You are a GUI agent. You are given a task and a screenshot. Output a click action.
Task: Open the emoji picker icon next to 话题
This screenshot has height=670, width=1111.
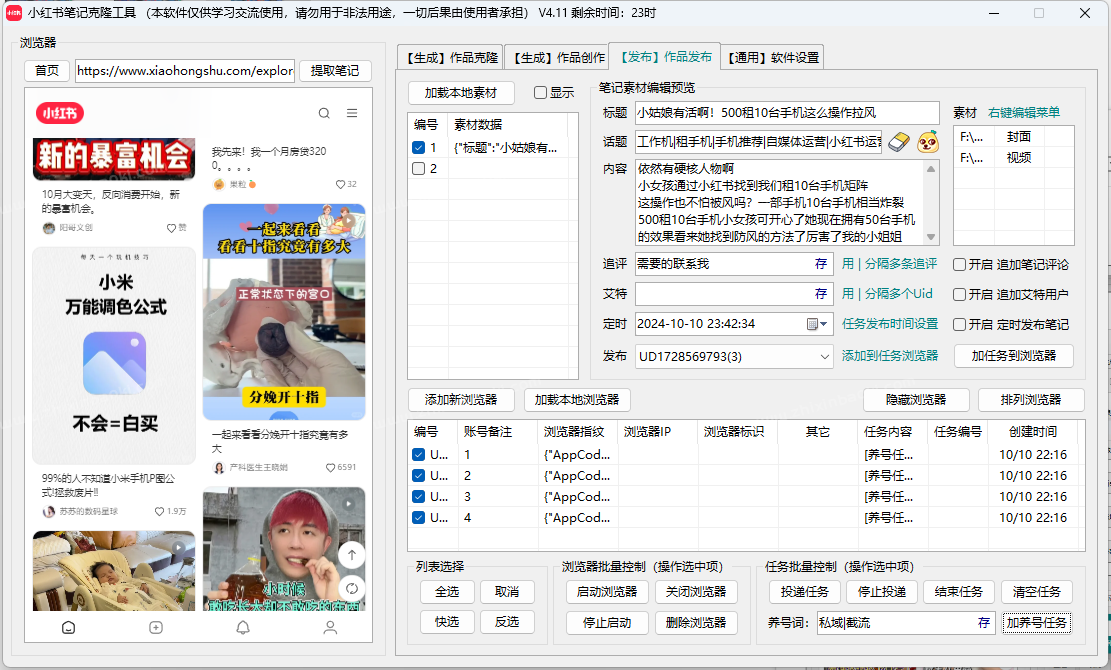coord(927,142)
